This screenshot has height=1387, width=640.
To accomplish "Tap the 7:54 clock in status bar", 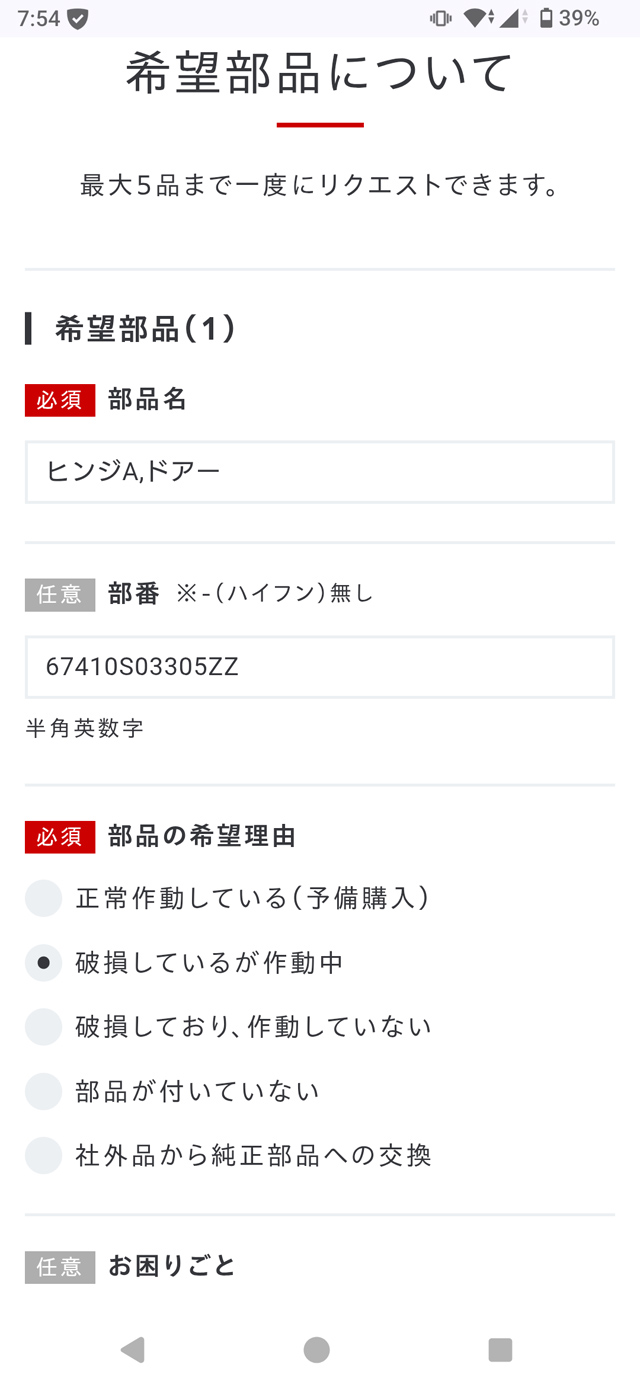I will [40, 16].
